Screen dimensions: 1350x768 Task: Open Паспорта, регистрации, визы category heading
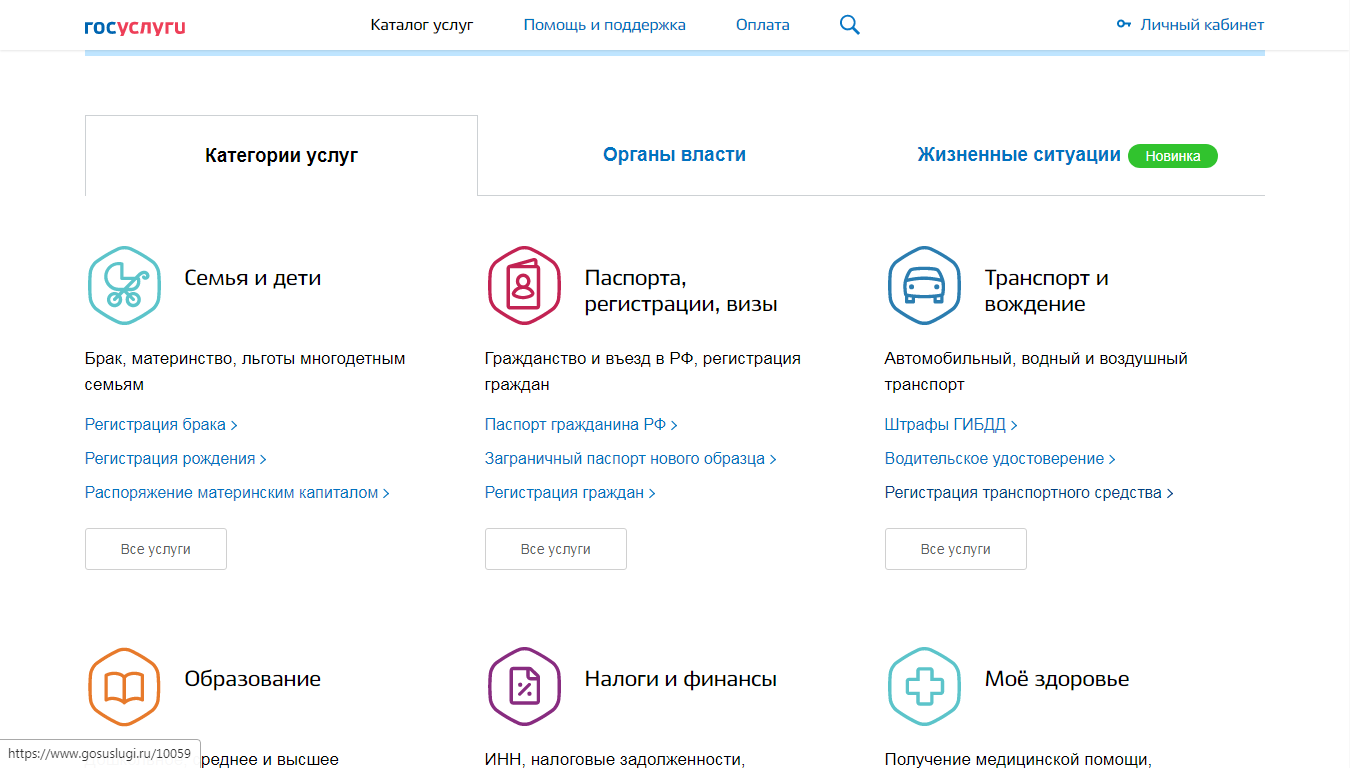pos(681,291)
